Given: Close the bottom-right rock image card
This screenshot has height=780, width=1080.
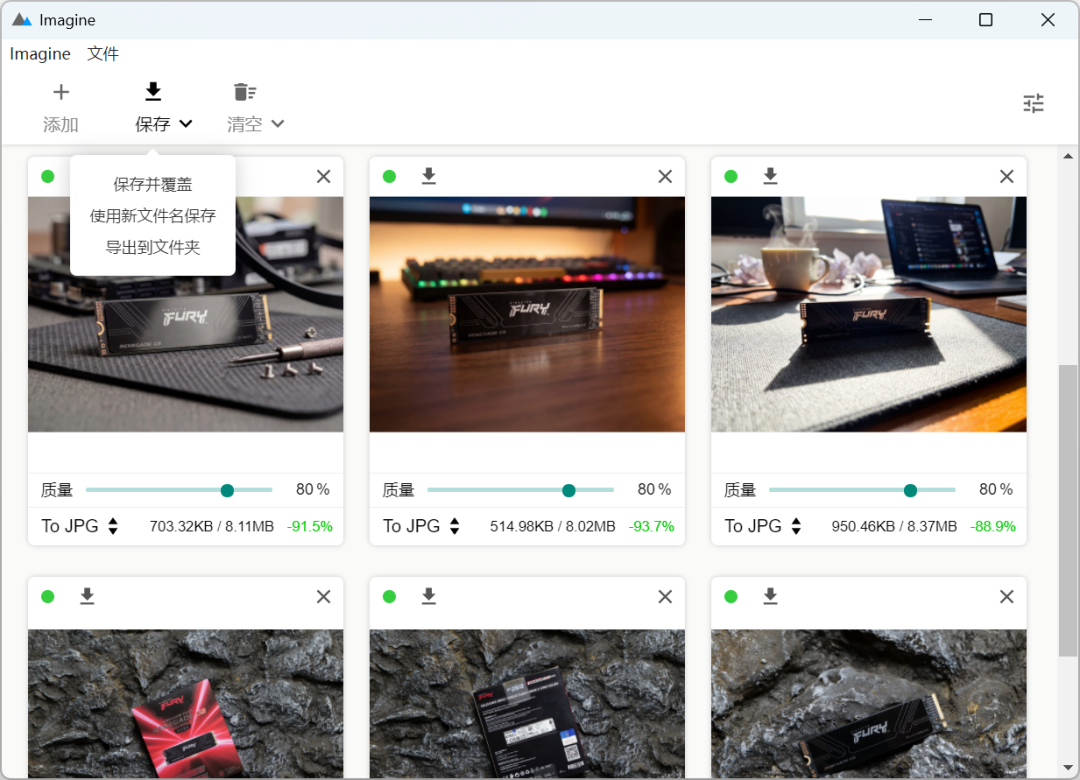Looking at the screenshot, I should coord(1006,596).
